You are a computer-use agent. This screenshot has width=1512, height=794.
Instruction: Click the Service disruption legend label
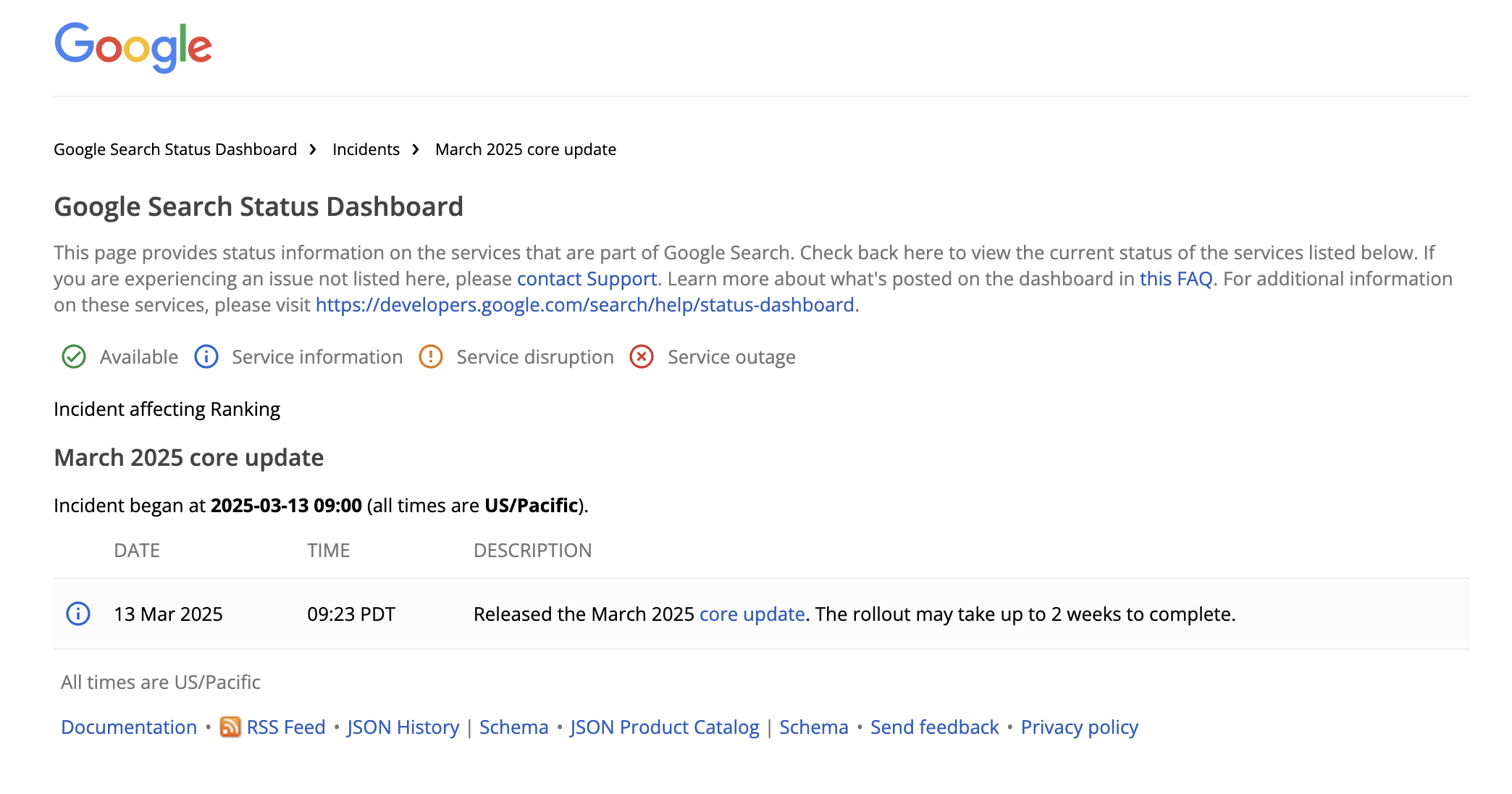tap(535, 357)
